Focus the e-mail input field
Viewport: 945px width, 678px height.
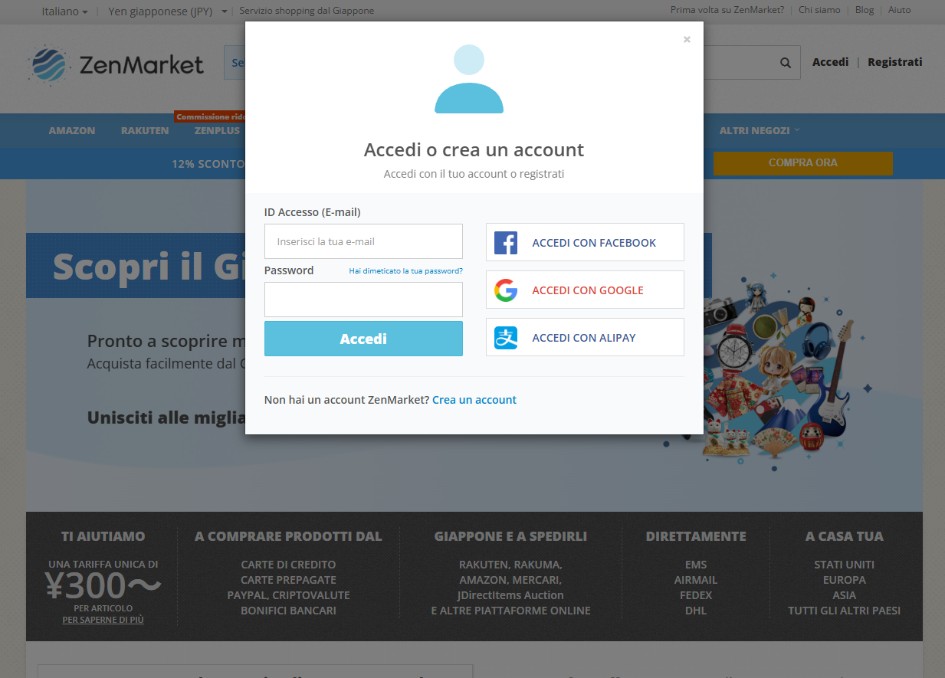(x=363, y=241)
